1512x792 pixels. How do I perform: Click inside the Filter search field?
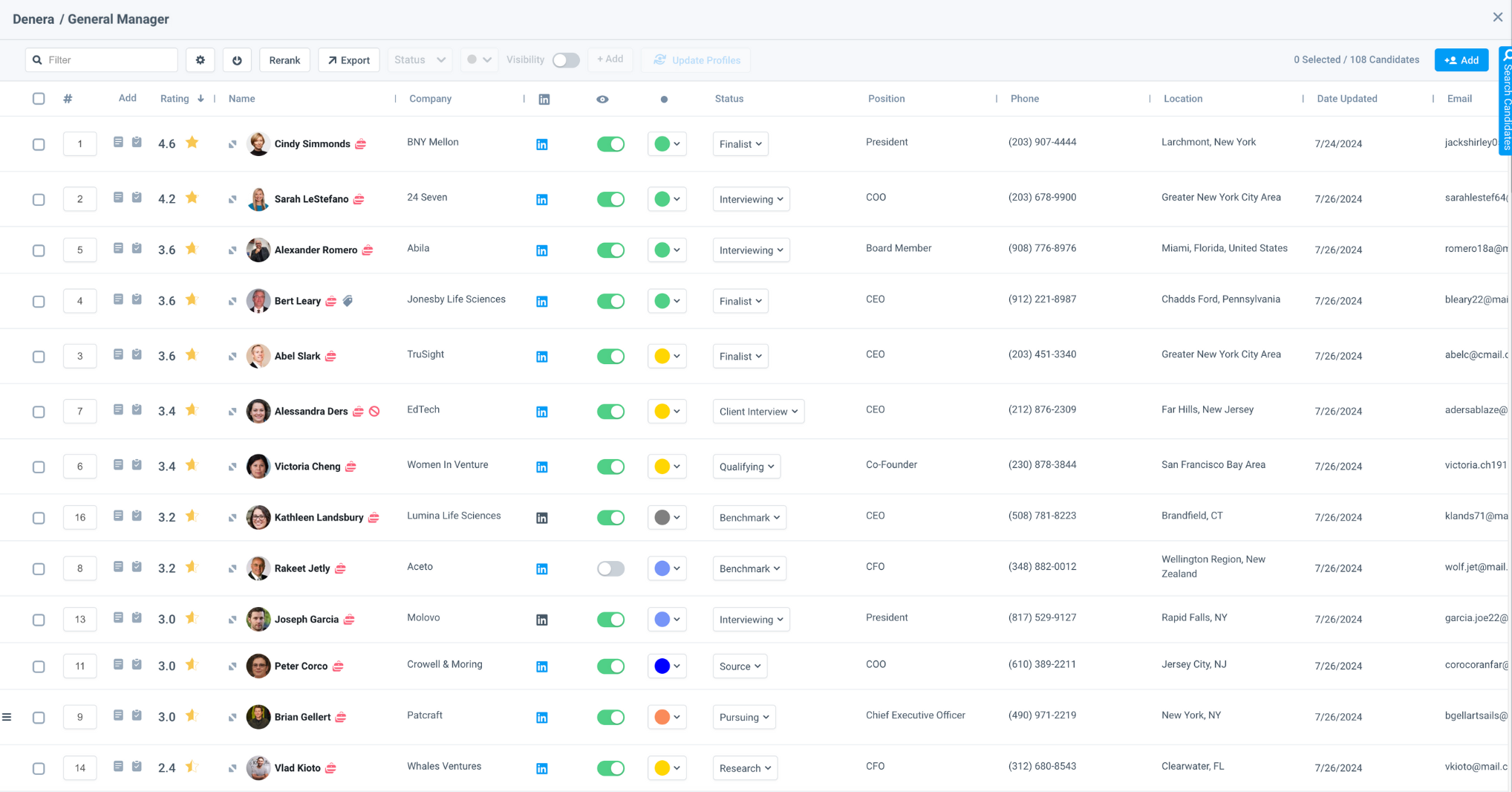tap(101, 59)
